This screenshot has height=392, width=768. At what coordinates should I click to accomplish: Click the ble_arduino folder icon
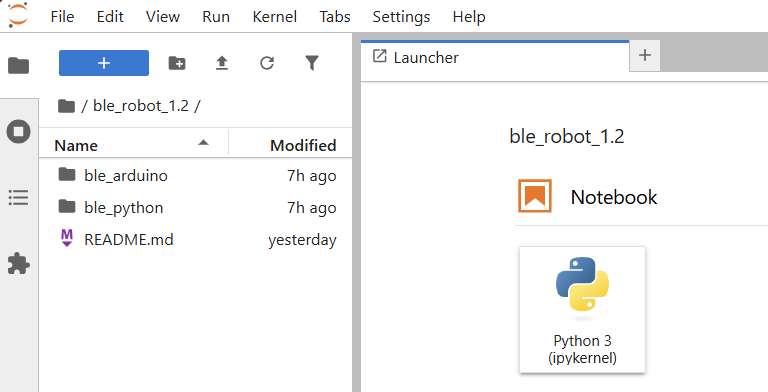pos(67,174)
